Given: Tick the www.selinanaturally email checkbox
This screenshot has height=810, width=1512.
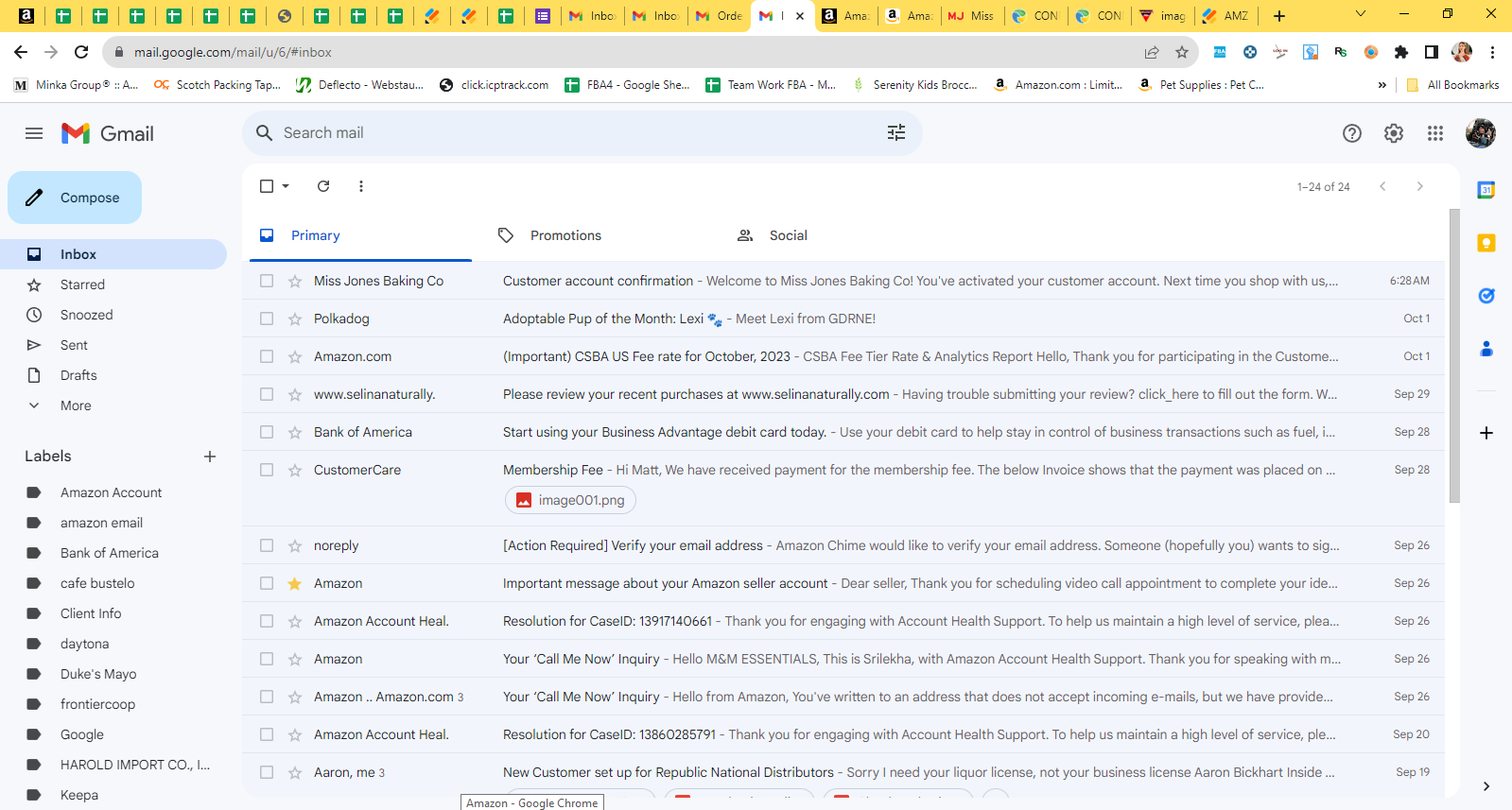Looking at the screenshot, I should (x=267, y=394).
